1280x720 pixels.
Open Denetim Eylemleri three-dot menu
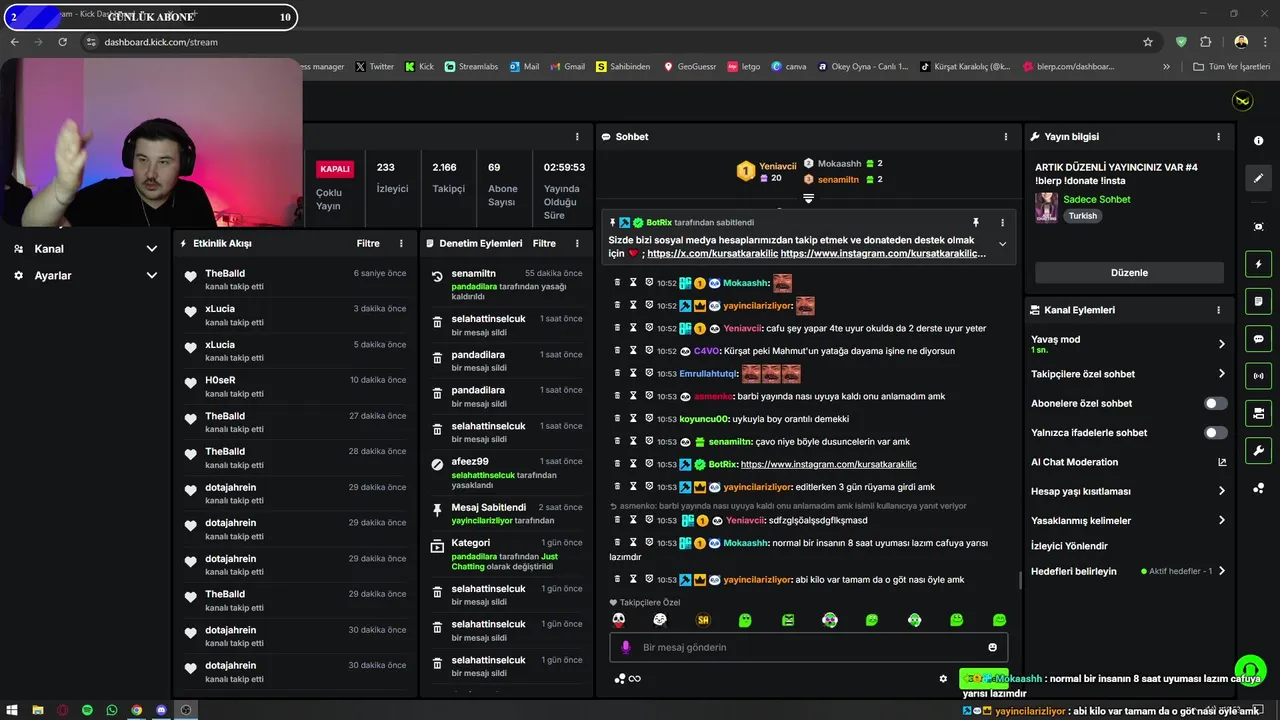pyautogui.click(x=577, y=243)
